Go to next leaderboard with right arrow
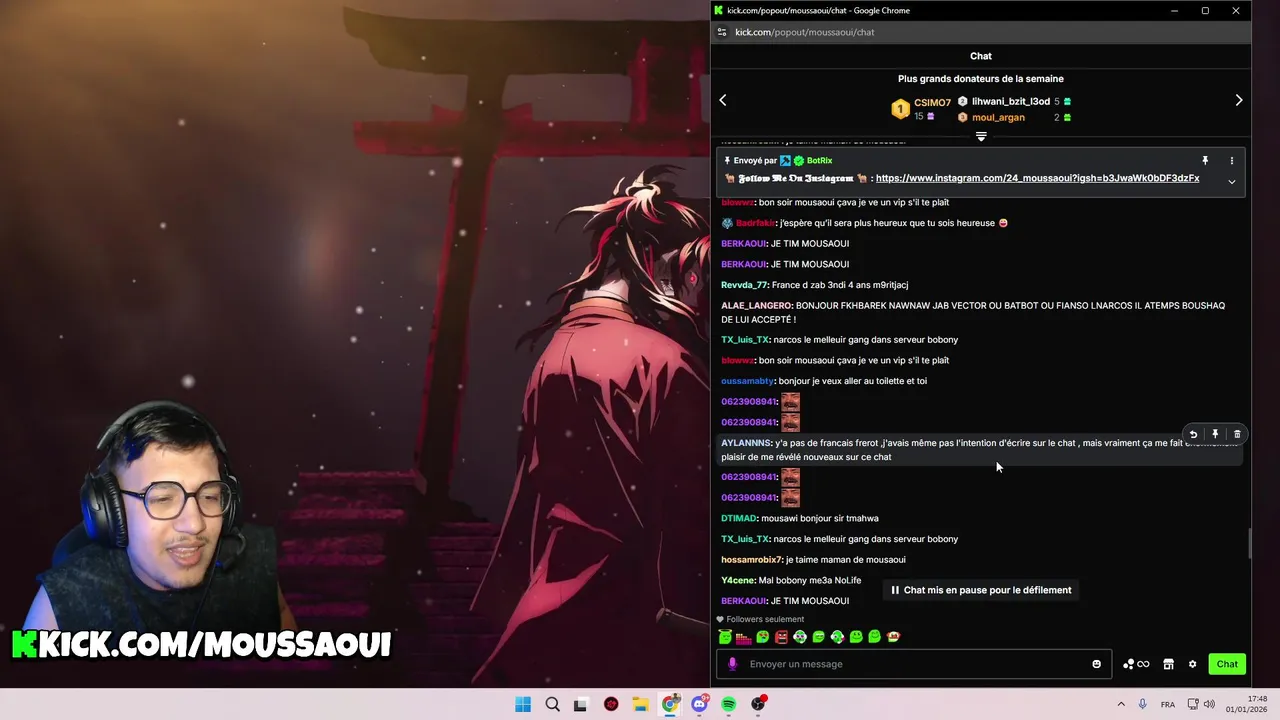1280x720 pixels. [1238, 100]
